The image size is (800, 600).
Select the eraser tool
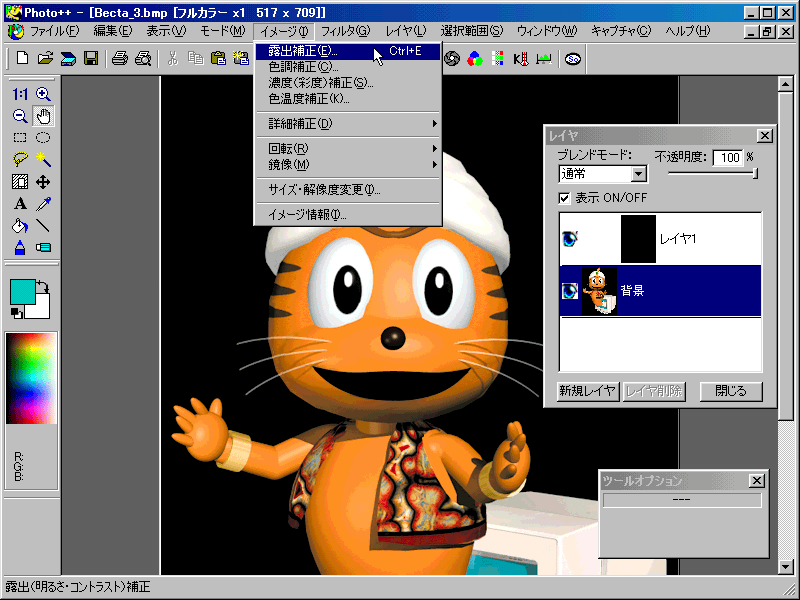(x=43, y=247)
